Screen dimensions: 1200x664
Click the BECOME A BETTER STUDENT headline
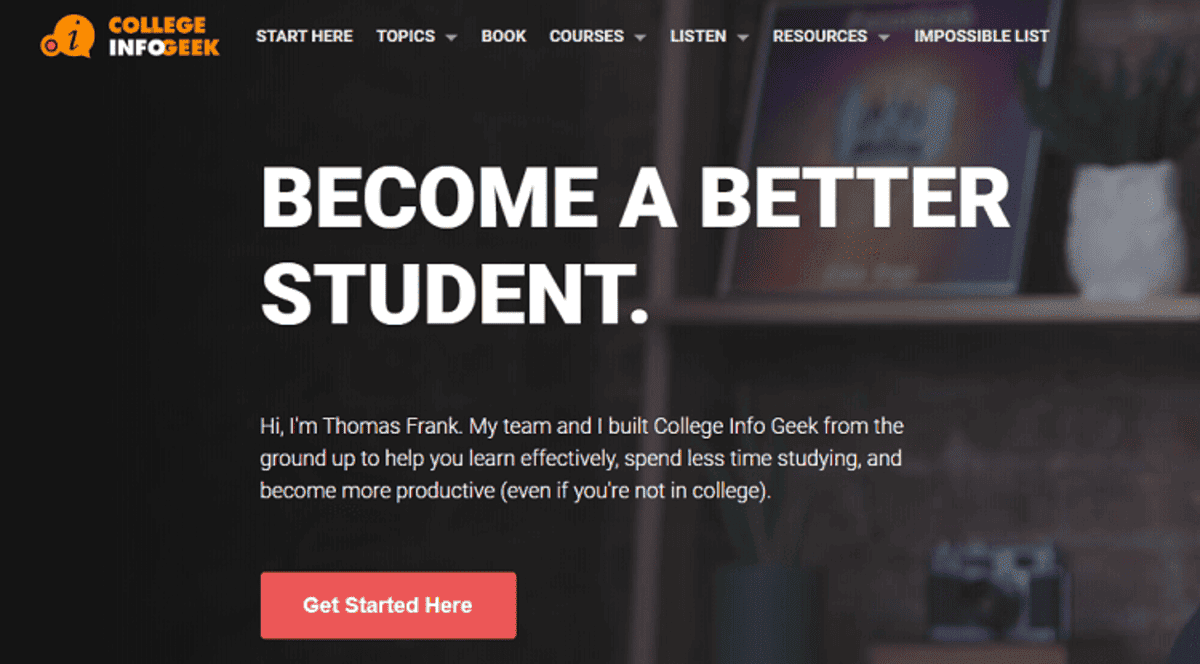pyautogui.click(x=635, y=245)
